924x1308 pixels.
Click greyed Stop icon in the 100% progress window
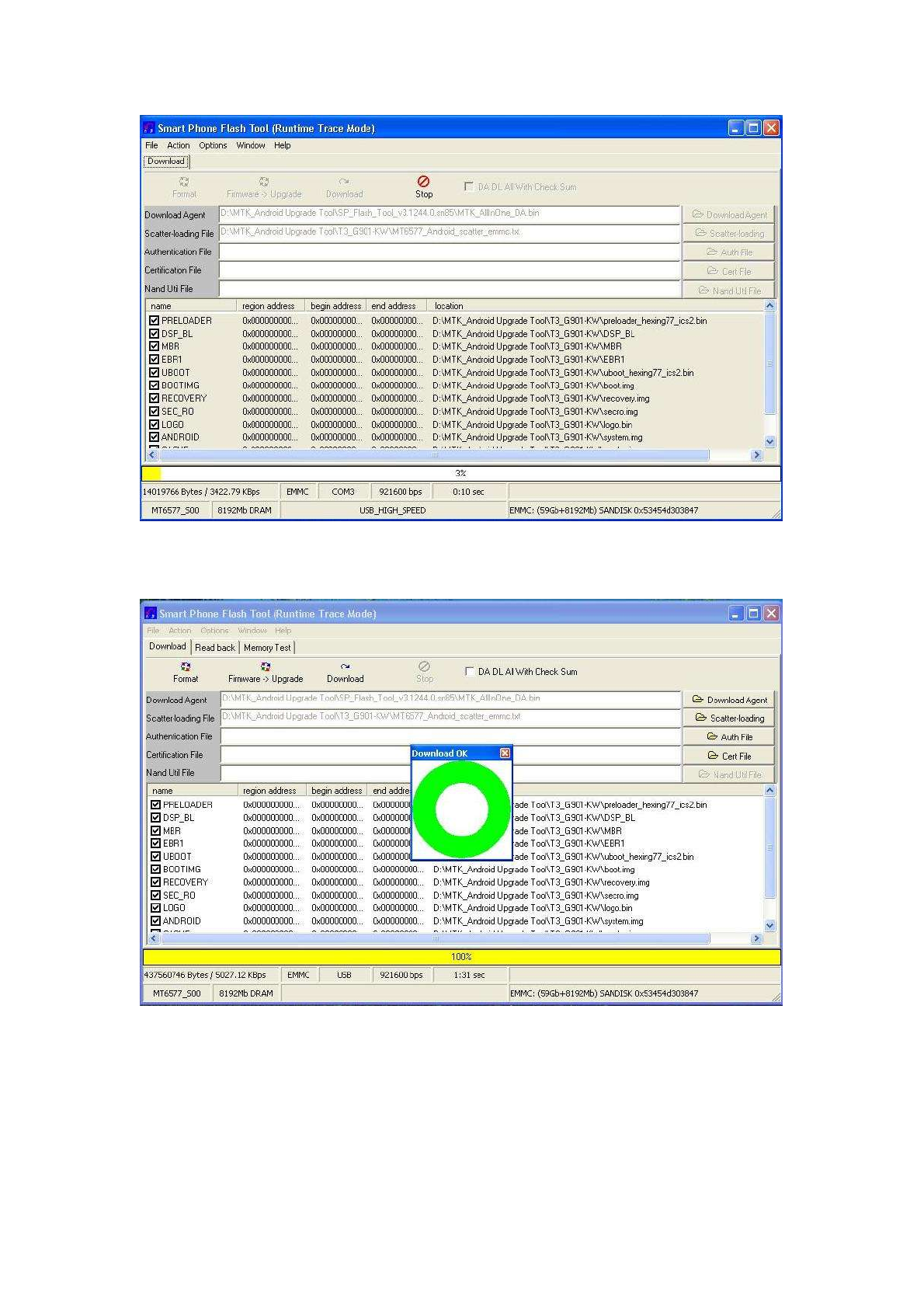[x=424, y=666]
